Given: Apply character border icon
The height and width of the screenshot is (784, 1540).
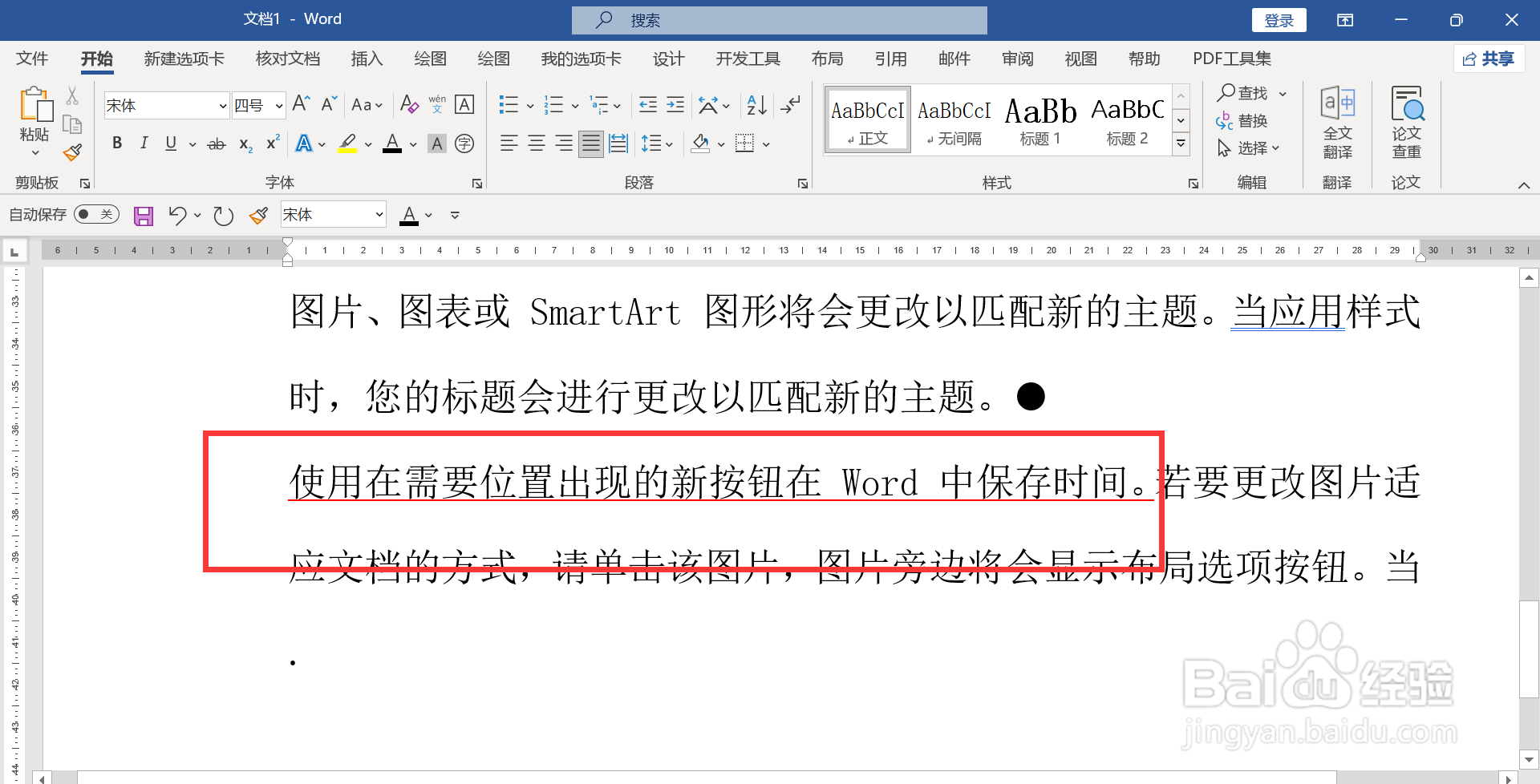Looking at the screenshot, I should (464, 104).
